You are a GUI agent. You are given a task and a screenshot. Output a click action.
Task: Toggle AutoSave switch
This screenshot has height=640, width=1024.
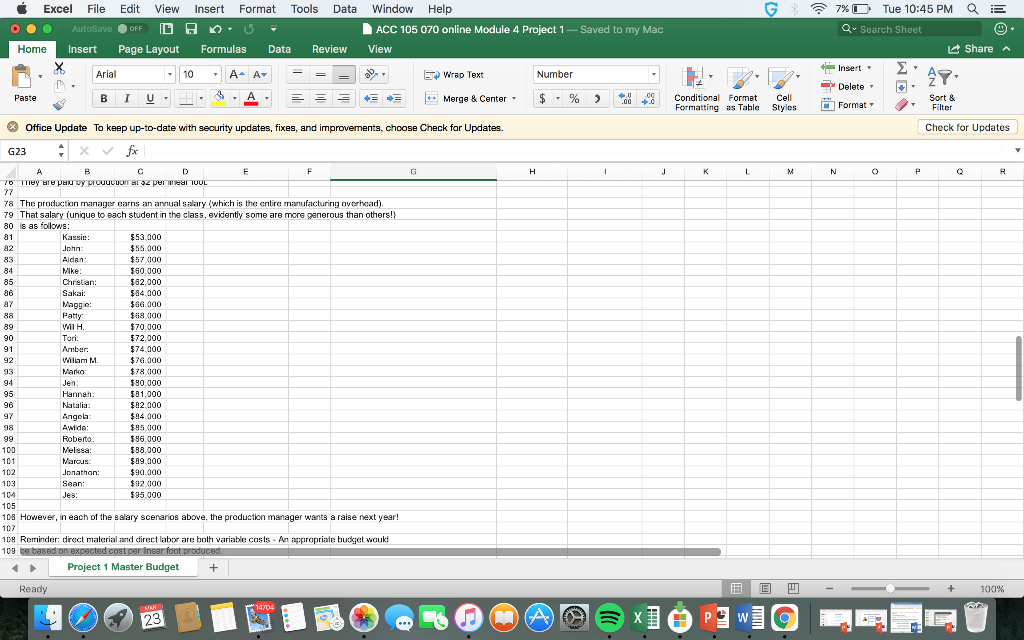click(131, 29)
